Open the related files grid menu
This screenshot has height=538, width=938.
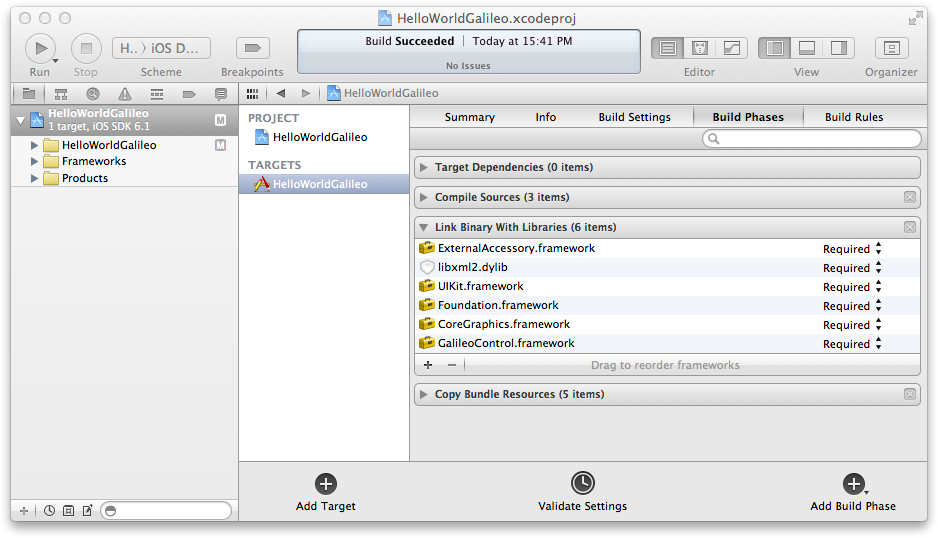252,93
